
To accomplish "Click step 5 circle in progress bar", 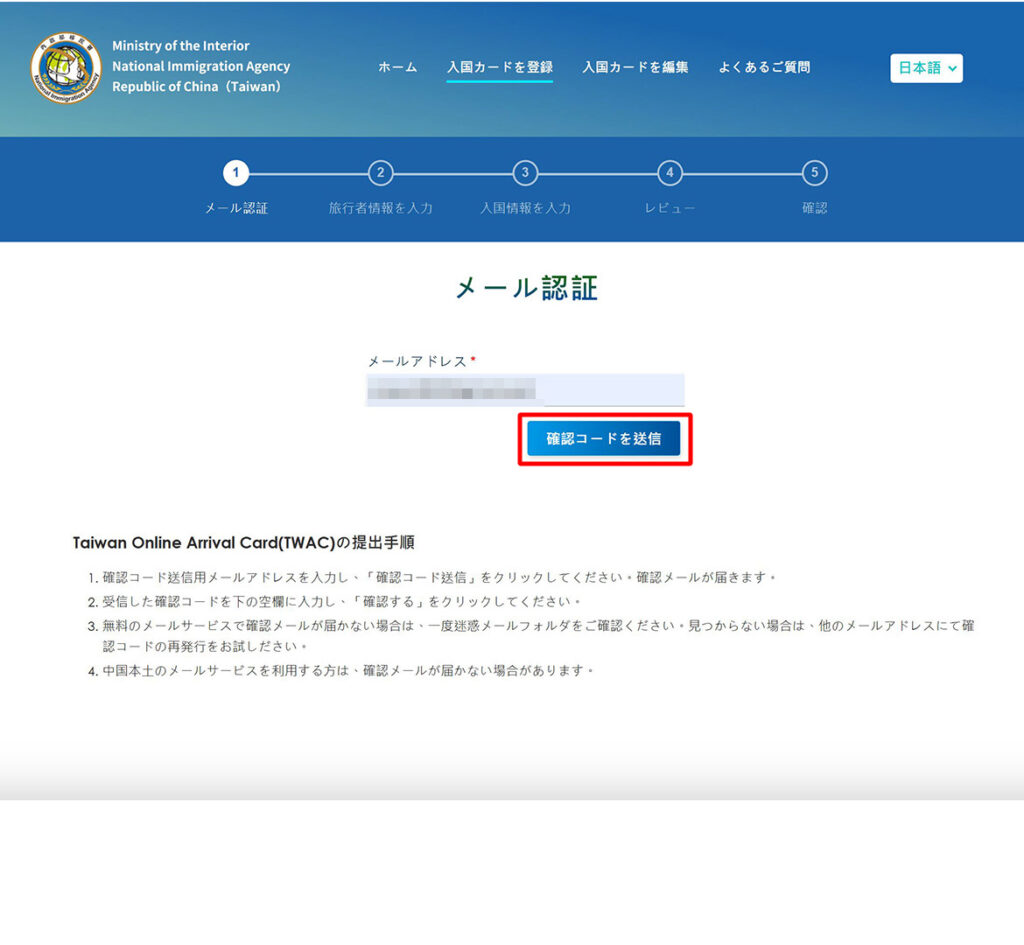I will point(815,173).
